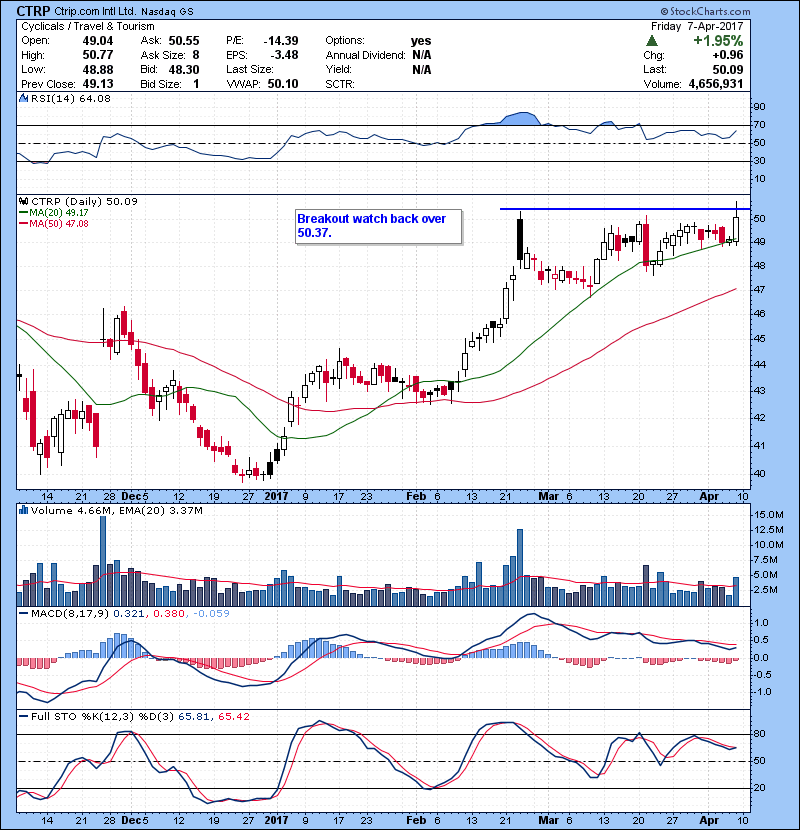Click the Chg value +0.96

click(727, 55)
